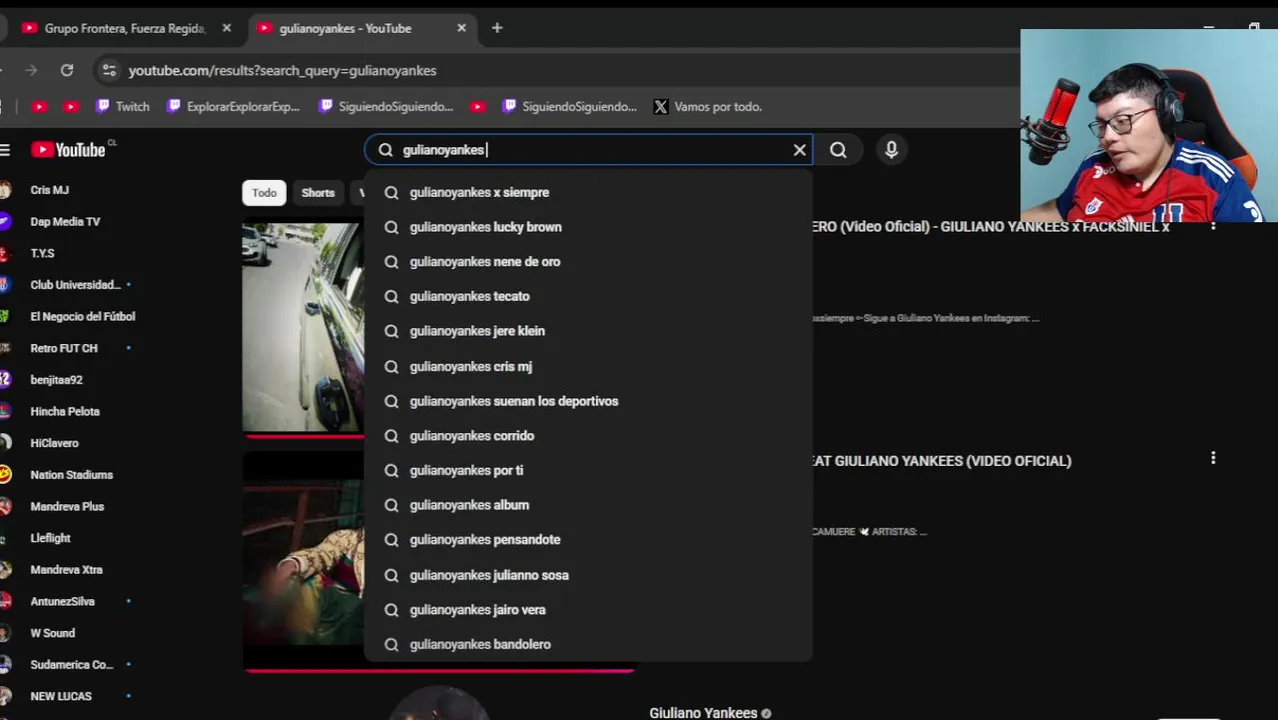The height and width of the screenshot is (720, 1278).
Task: Open benjitaa92 subscription channel
Action: [x=56, y=380]
